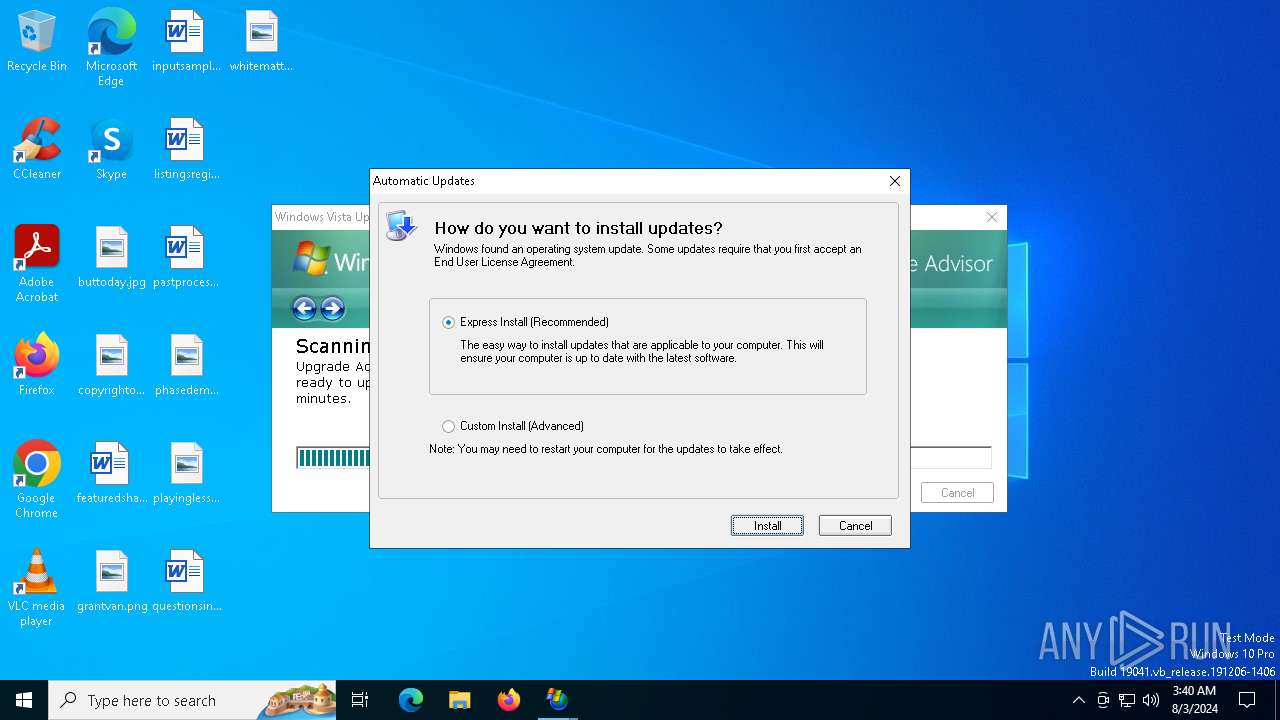Select questionsin... Word document icon
Viewport: 1280px width, 720px height.
(x=186, y=582)
